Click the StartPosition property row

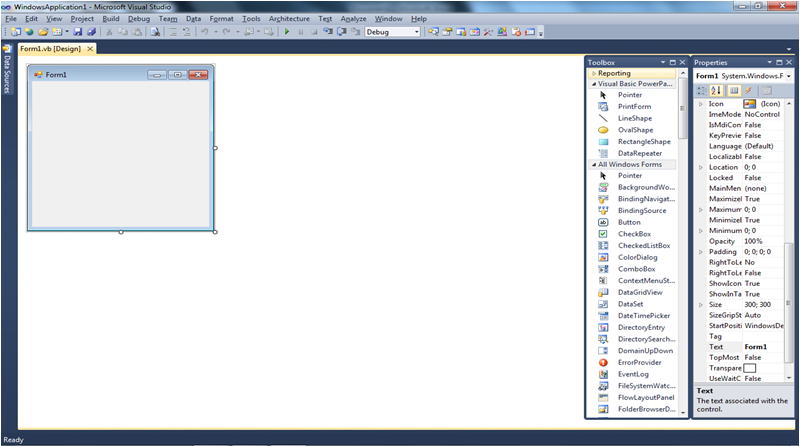741,326
